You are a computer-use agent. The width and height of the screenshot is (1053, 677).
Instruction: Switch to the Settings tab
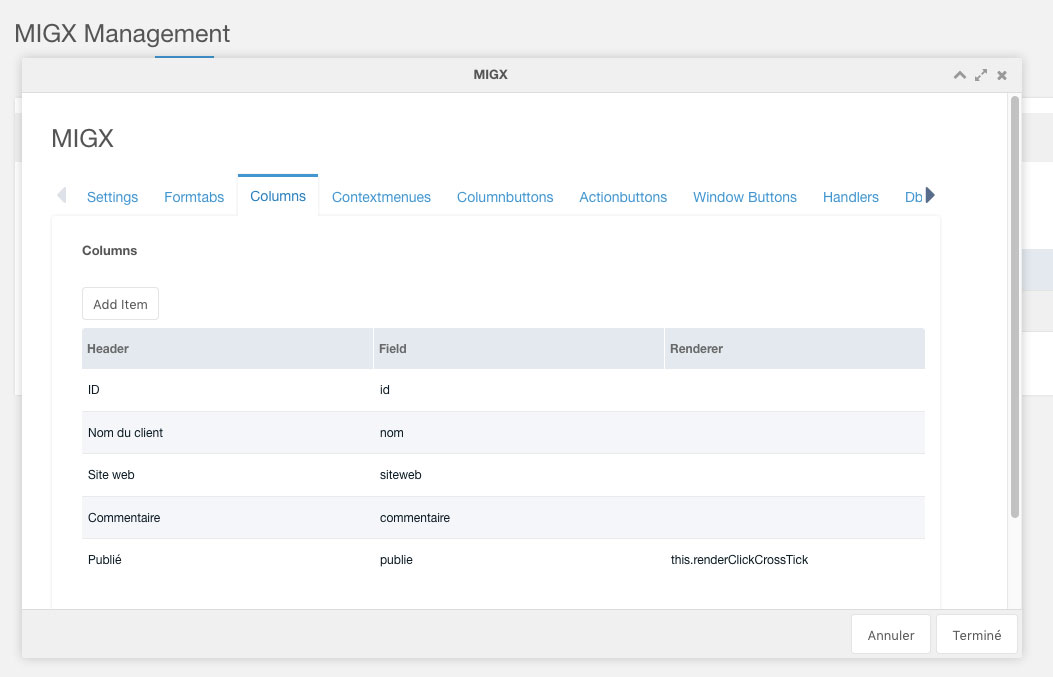tap(112, 197)
